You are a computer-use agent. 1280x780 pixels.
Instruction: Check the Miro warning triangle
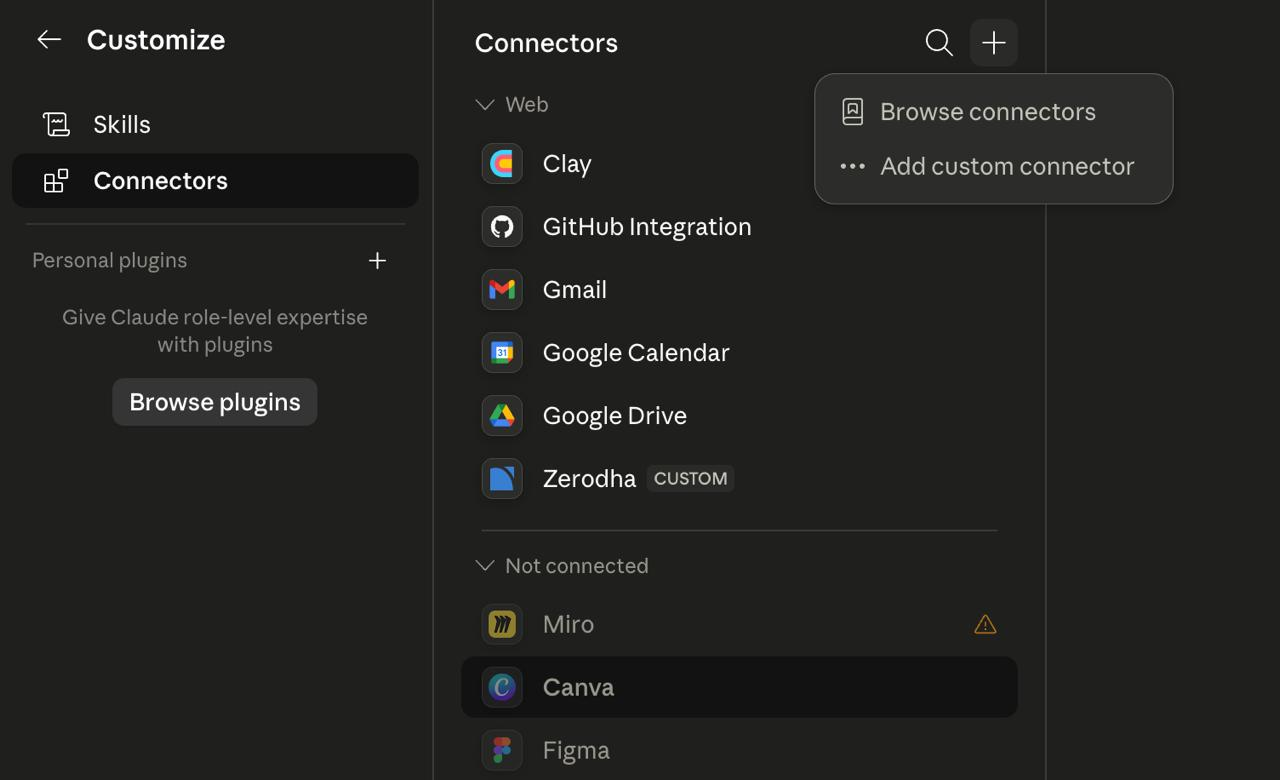(985, 625)
